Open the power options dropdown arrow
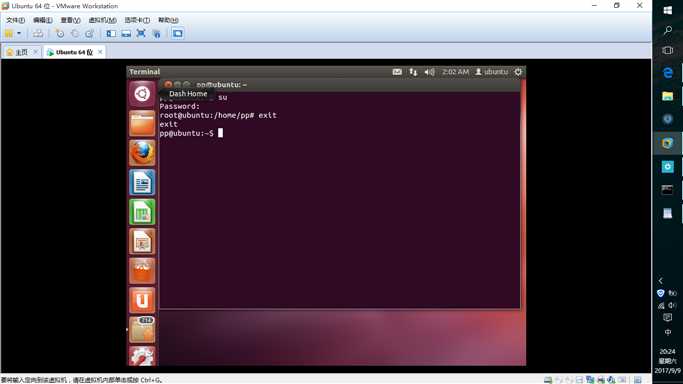683x384 pixels. click(x=19, y=34)
